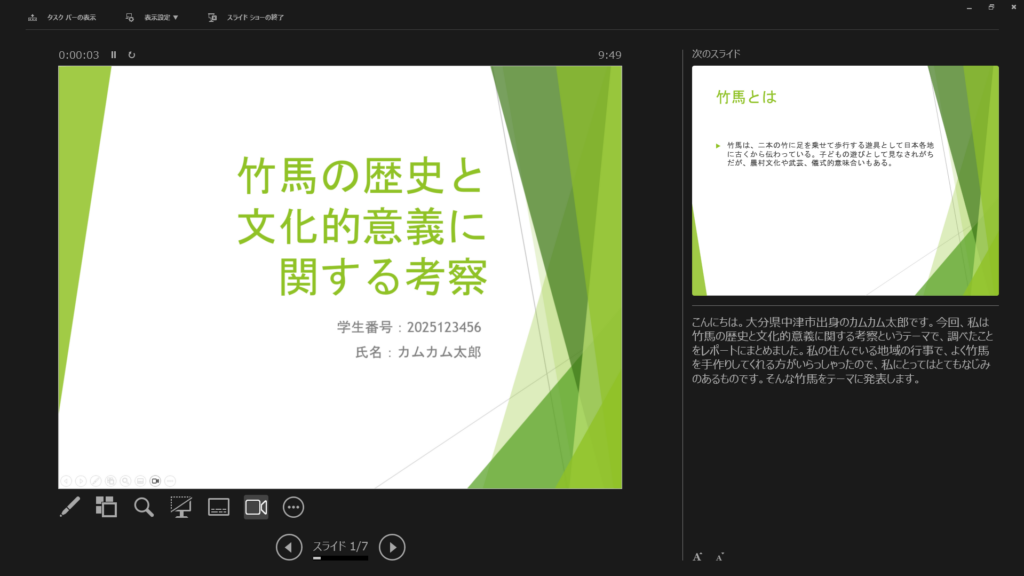Screen dimensions: 1024x576
Task: Close the presenter view window
Action: (x=1014, y=7)
